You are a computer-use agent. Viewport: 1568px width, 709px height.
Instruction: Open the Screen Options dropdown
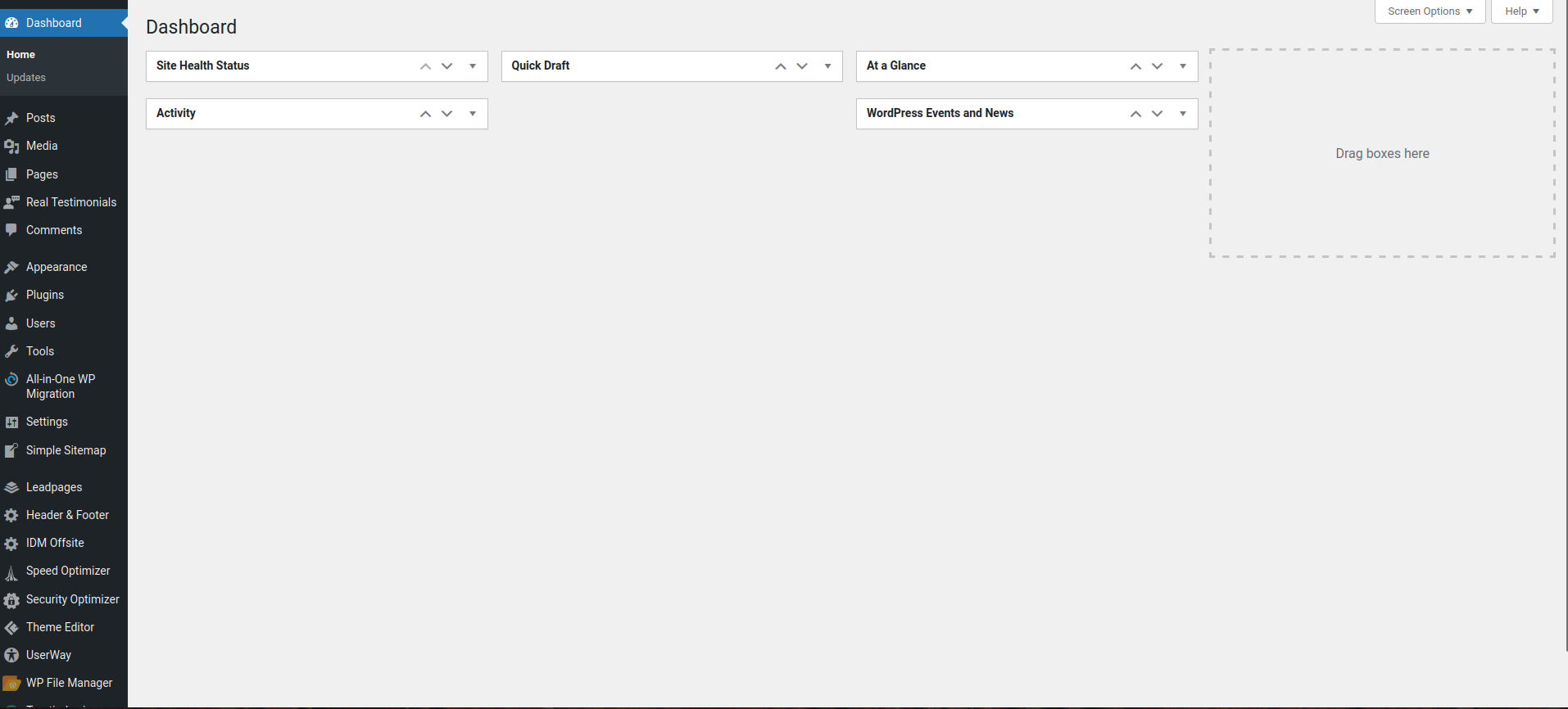pos(1430,11)
